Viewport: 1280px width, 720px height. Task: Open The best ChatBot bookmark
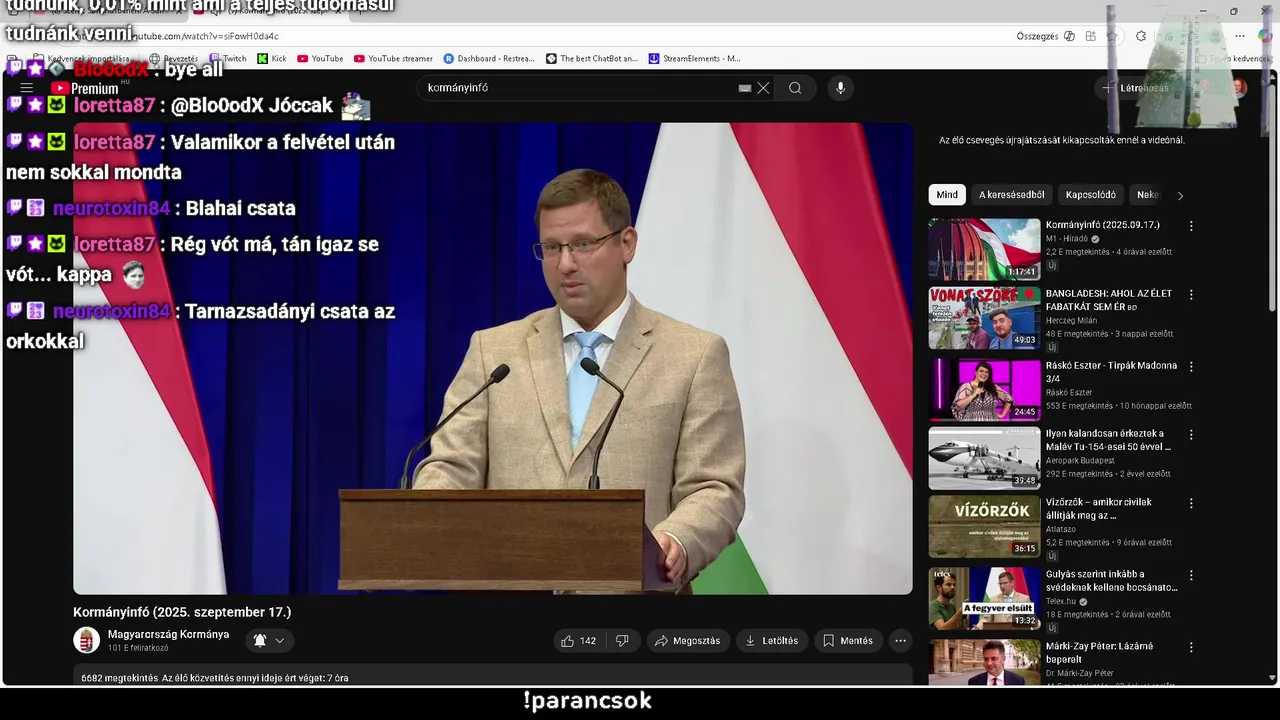point(592,59)
